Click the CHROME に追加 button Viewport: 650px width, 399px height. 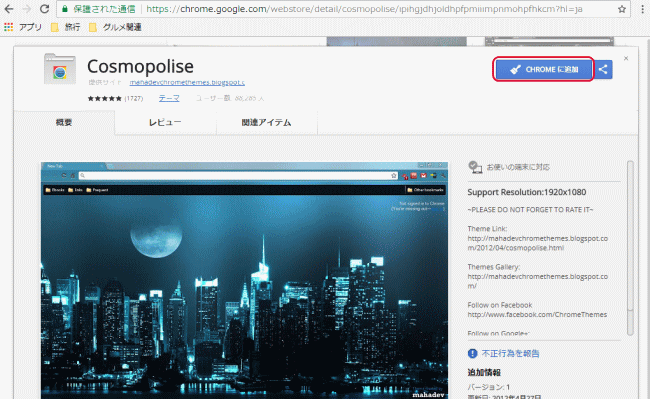pyautogui.click(x=544, y=69)
